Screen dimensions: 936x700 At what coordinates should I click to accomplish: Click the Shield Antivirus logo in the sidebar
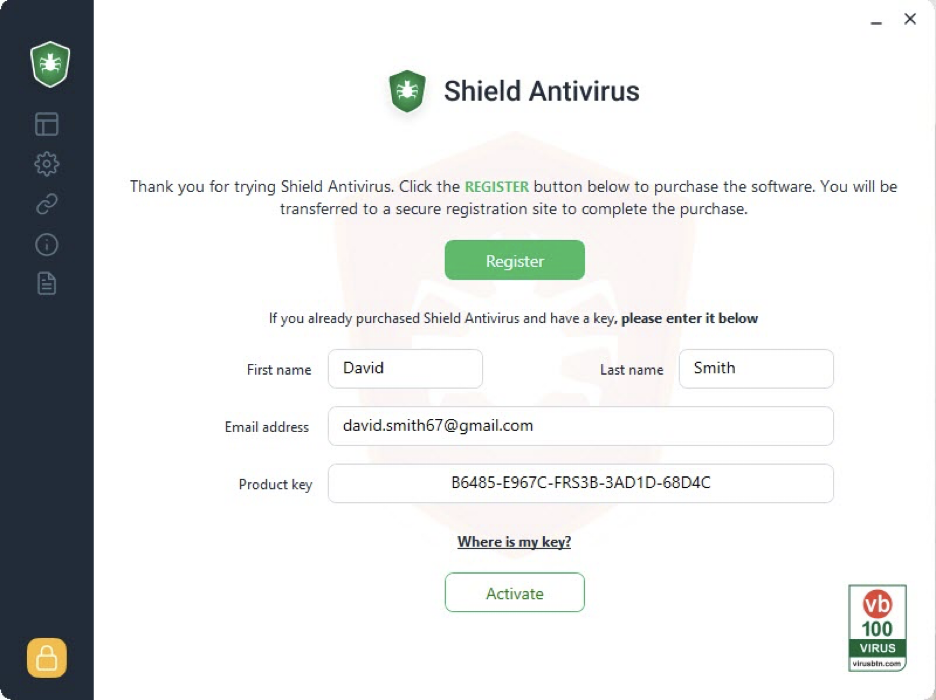click(49, 64)
